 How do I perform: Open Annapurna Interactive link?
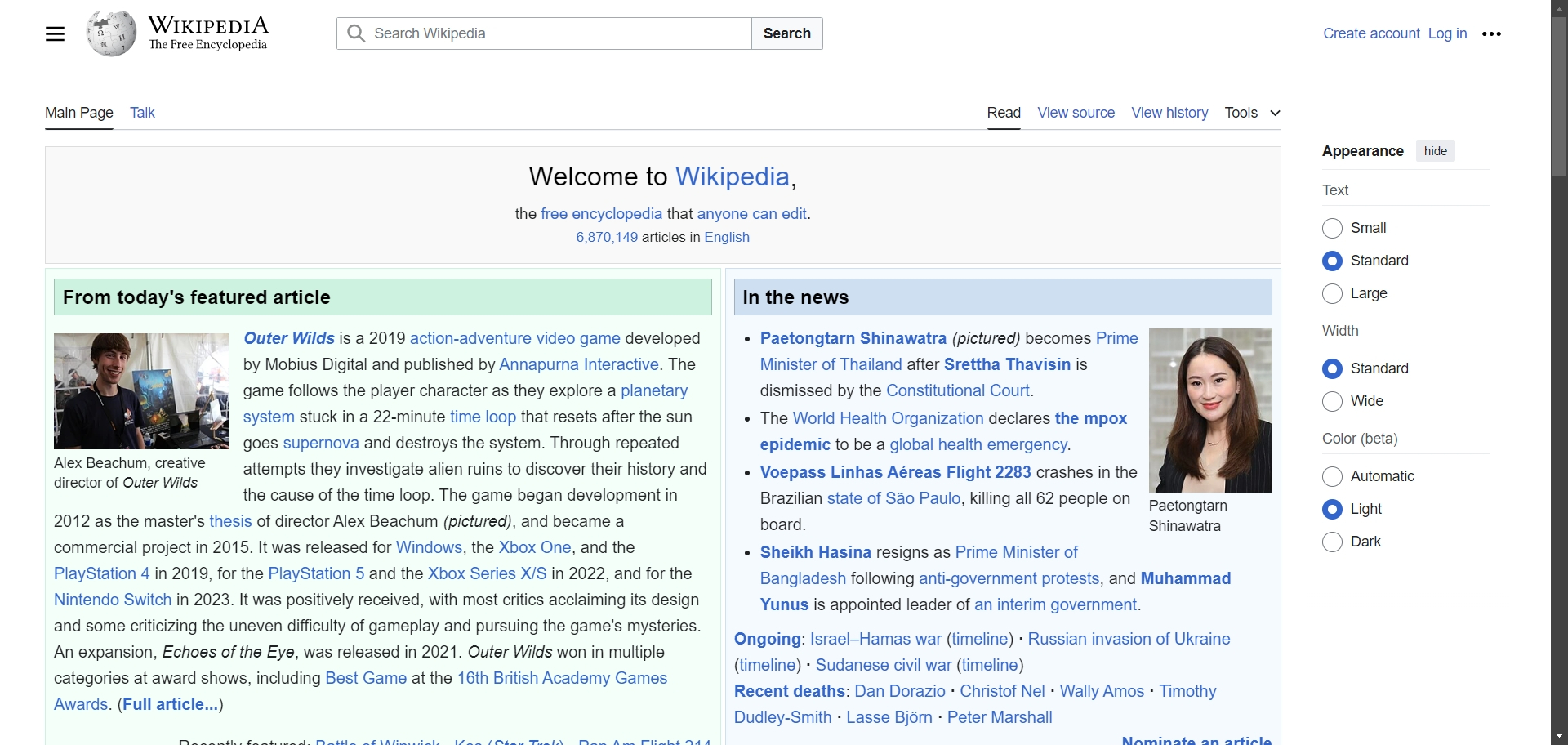(579, 364)
